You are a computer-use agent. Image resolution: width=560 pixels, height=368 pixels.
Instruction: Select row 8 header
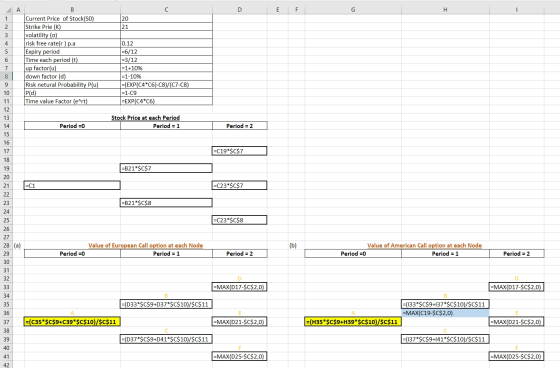[x=6, y=76]
